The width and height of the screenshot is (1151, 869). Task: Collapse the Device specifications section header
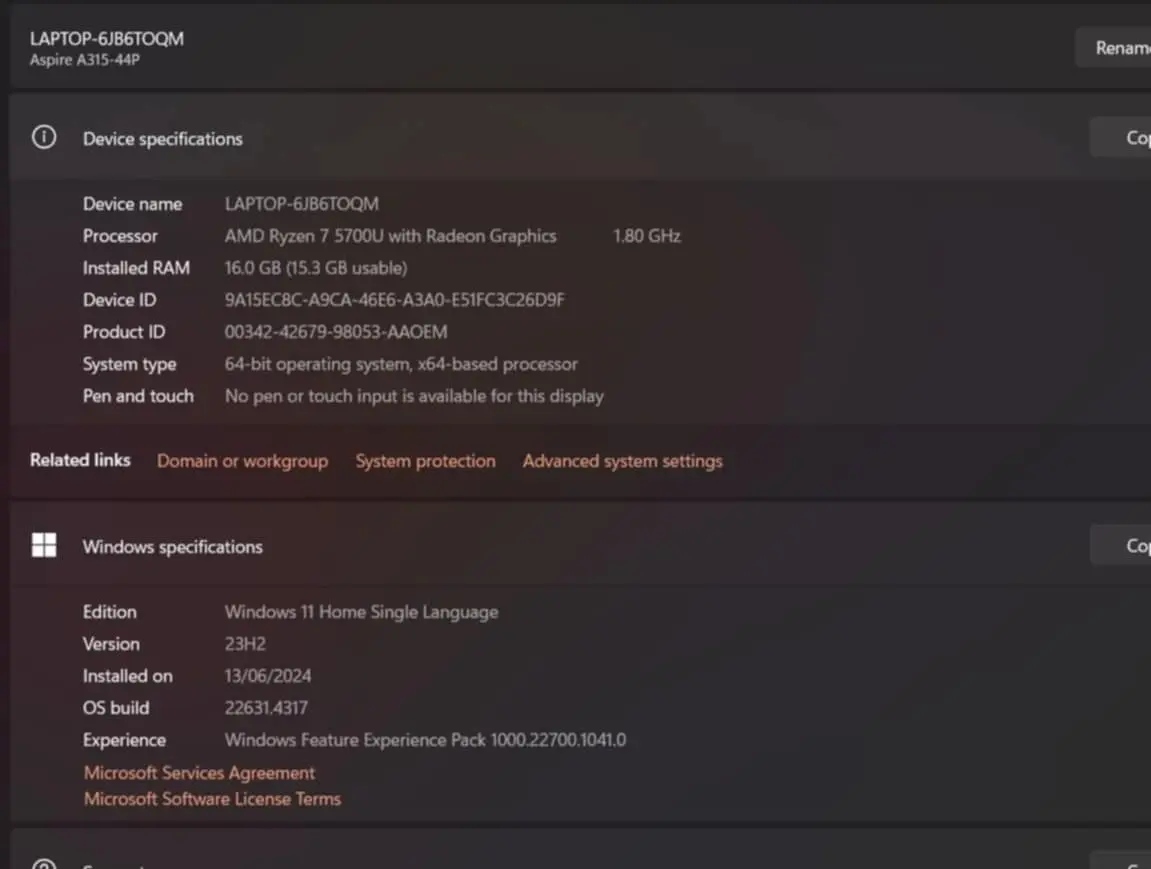(x=580, y=137)
